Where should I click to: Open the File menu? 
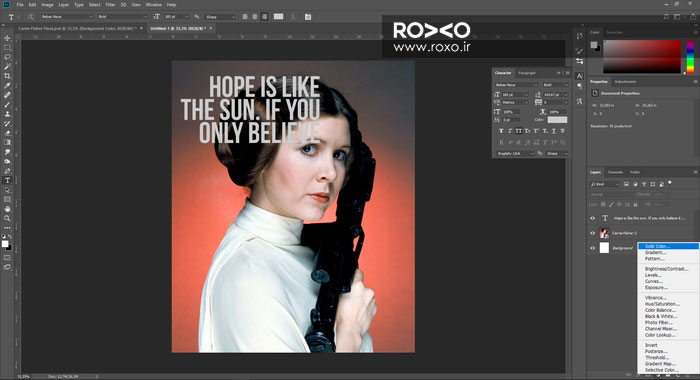click(20, 5)
